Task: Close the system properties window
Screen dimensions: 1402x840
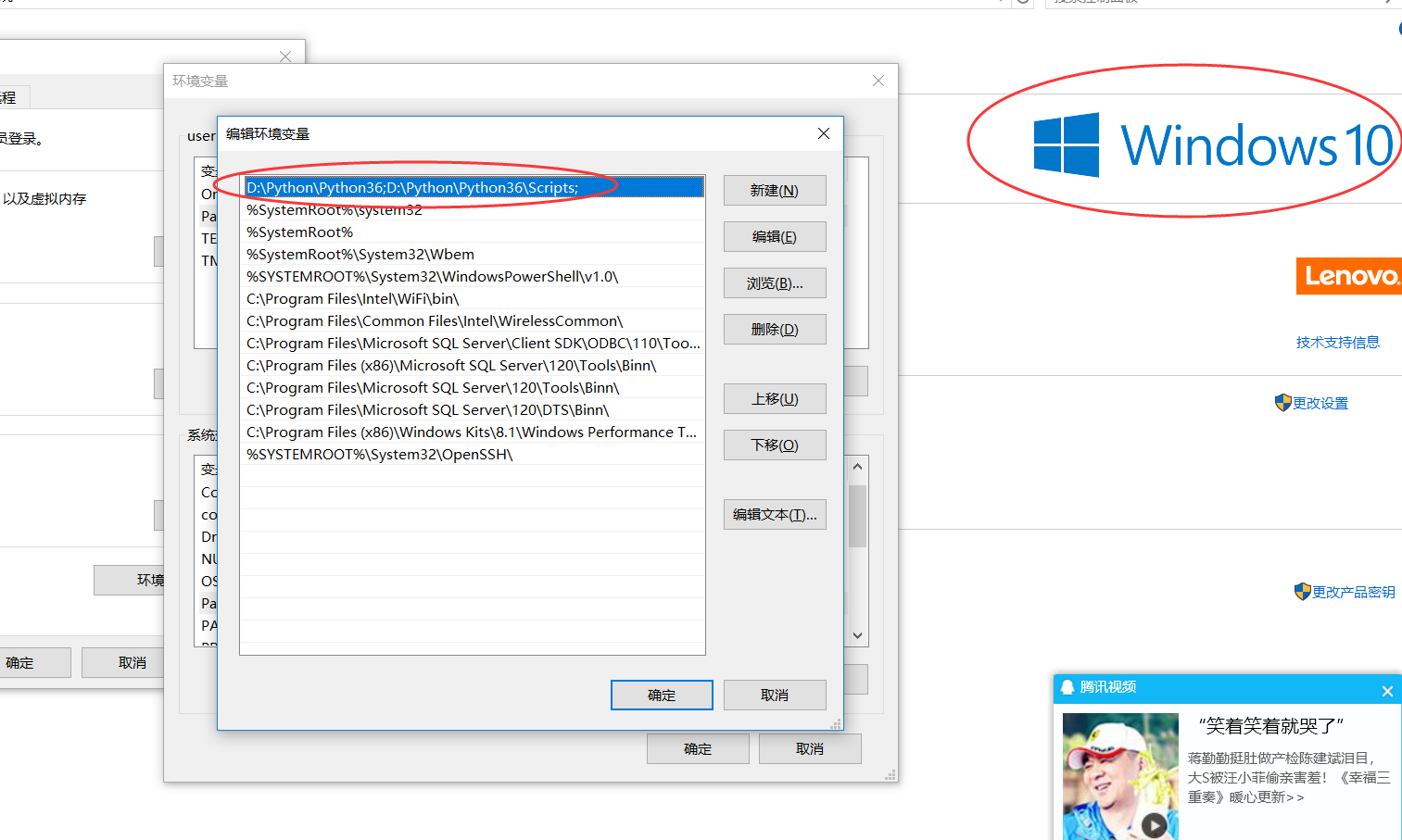Action: (285, 56)
